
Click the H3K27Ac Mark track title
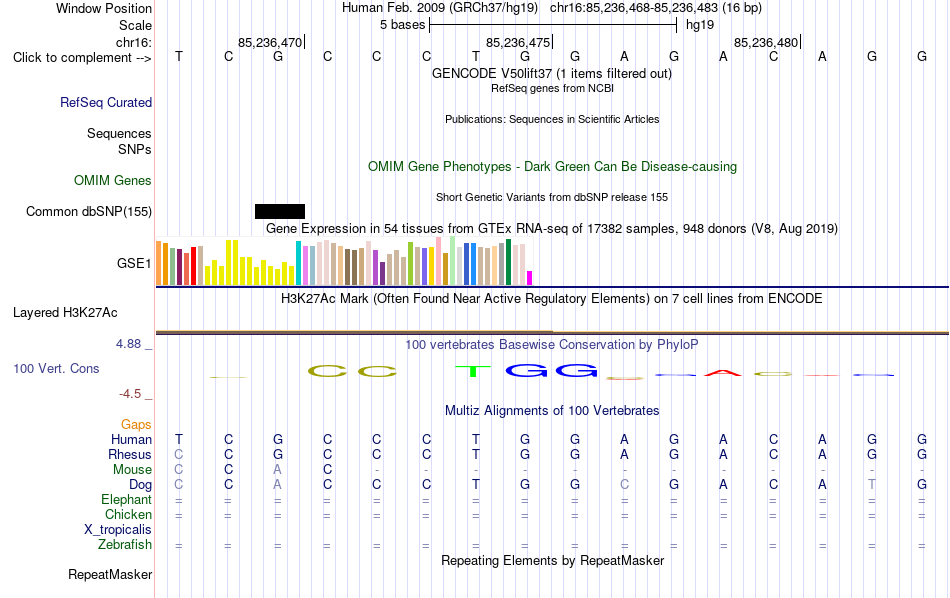(x=552, y=298)
